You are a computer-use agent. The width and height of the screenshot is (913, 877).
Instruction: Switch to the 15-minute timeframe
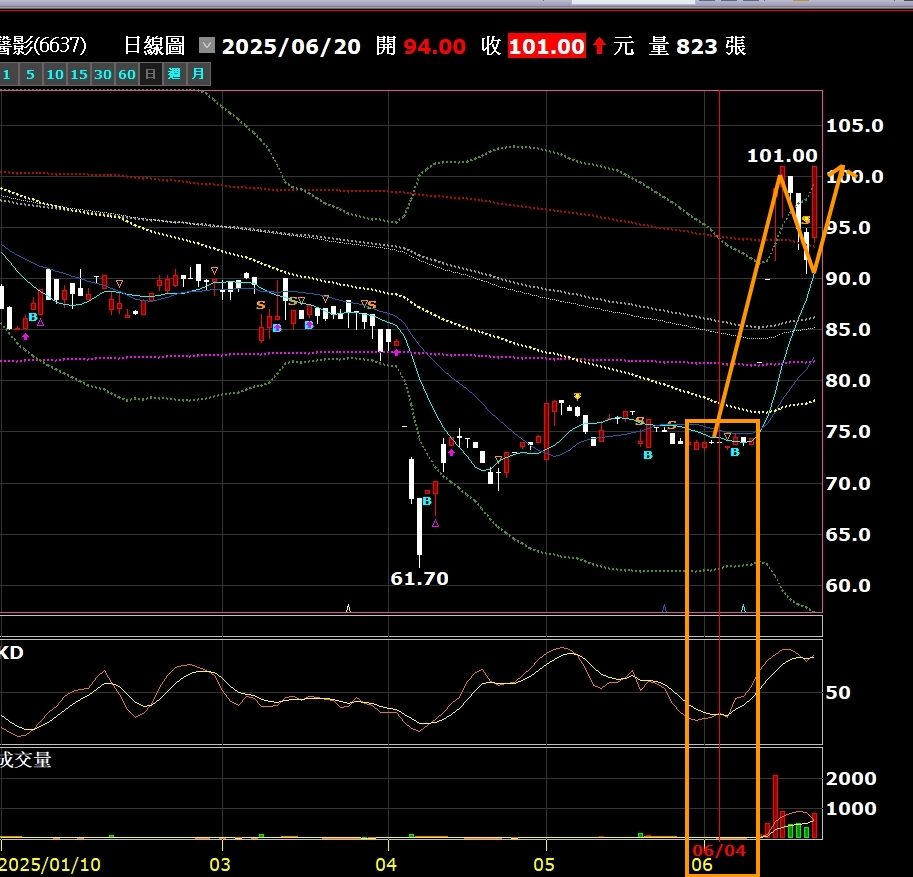[79, 75]
